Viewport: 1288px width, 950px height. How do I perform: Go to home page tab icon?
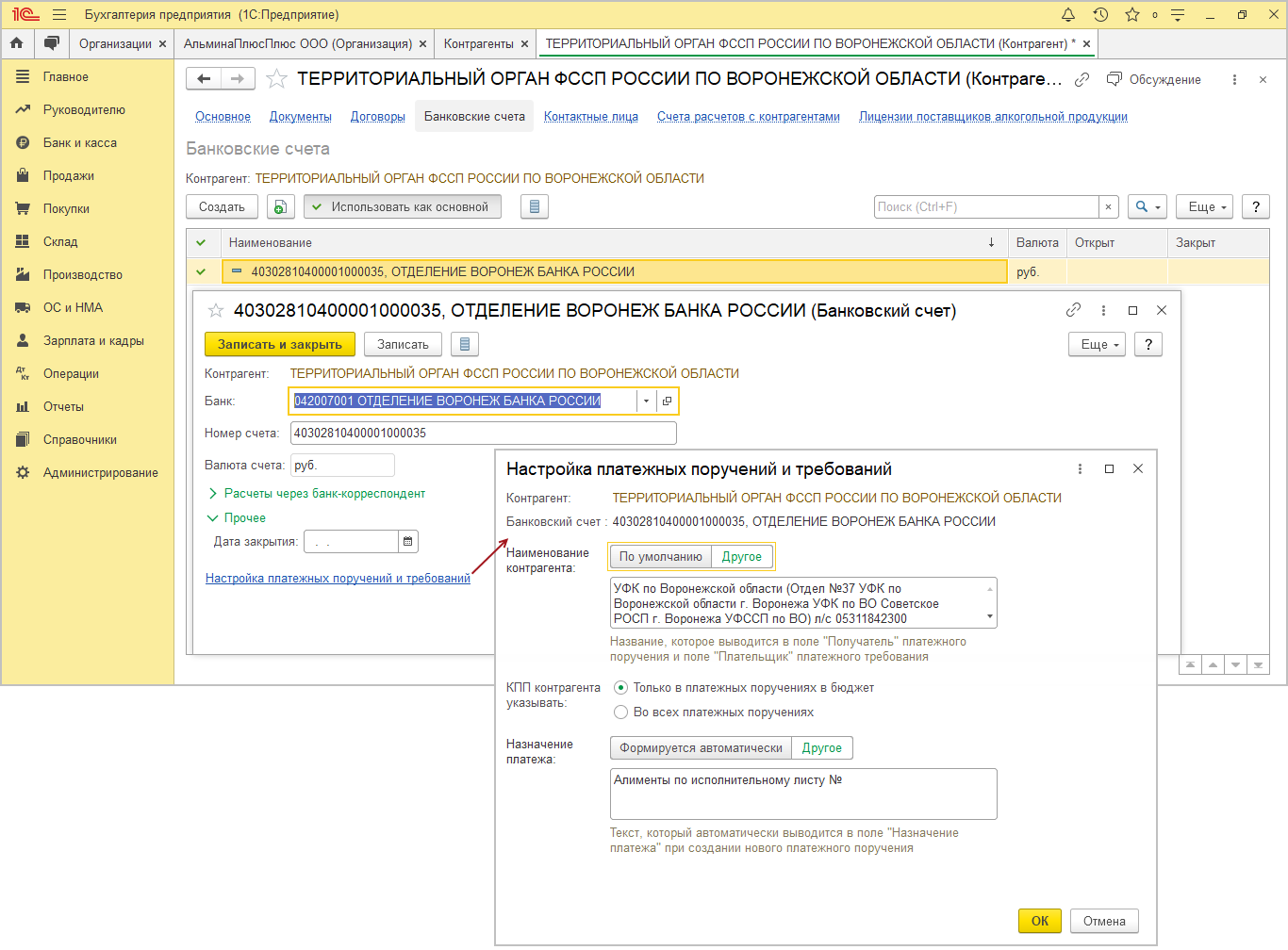(x=17, y=43)
